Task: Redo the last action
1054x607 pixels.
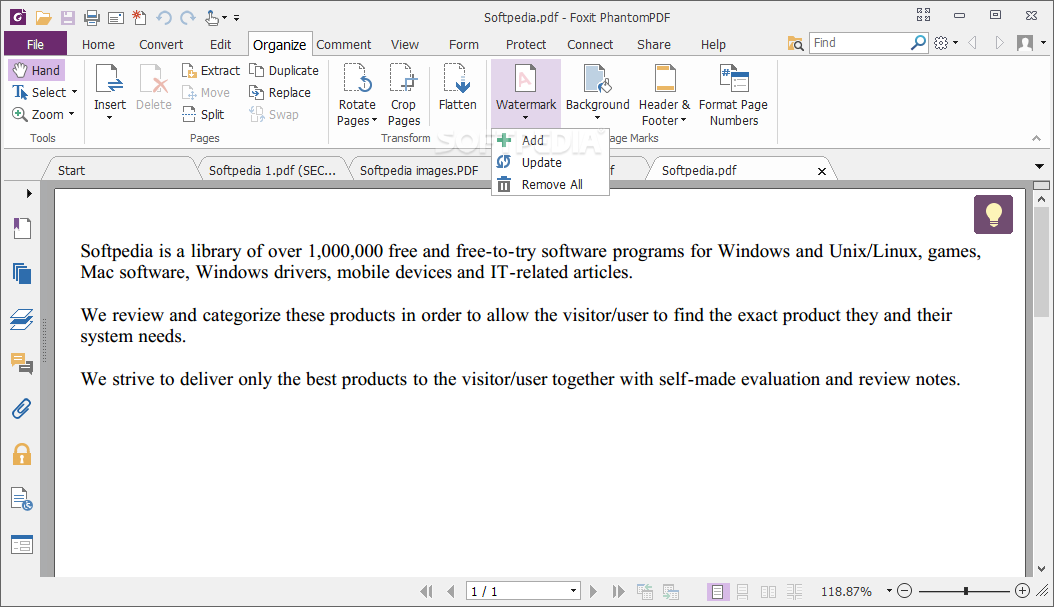Action: pos(188,17)
